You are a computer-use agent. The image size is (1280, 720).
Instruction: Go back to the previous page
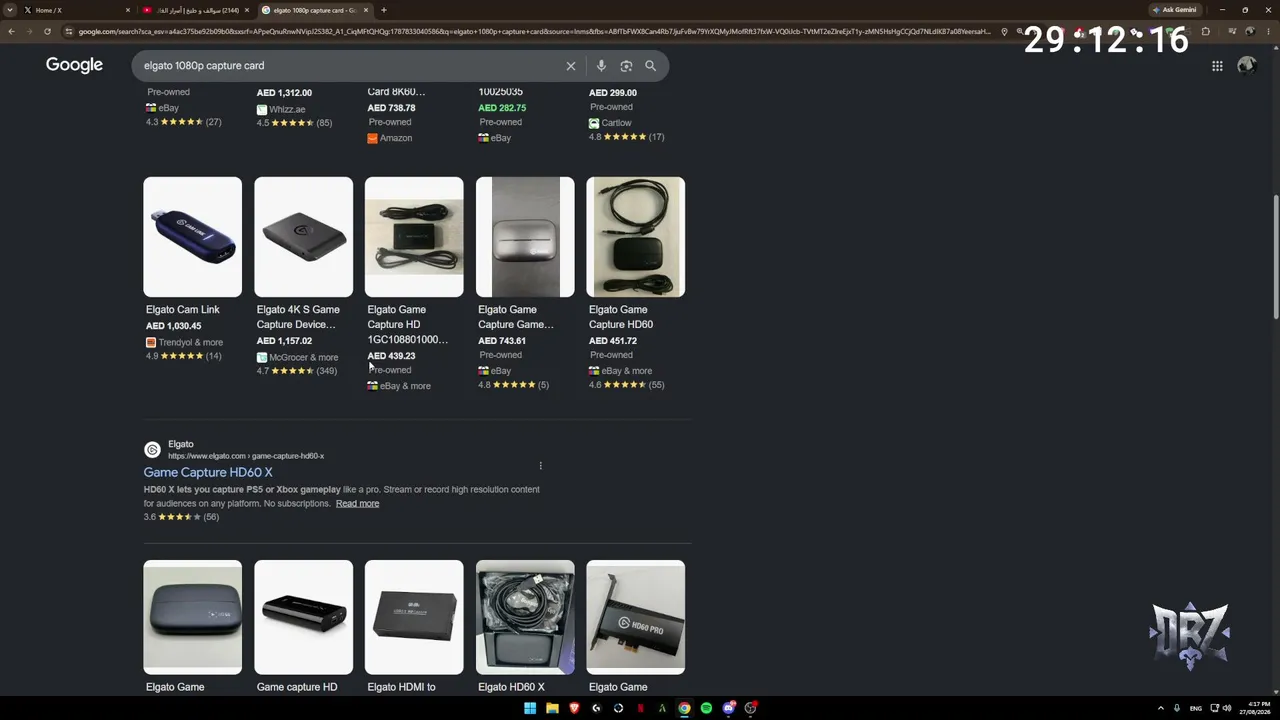point(11,31)
